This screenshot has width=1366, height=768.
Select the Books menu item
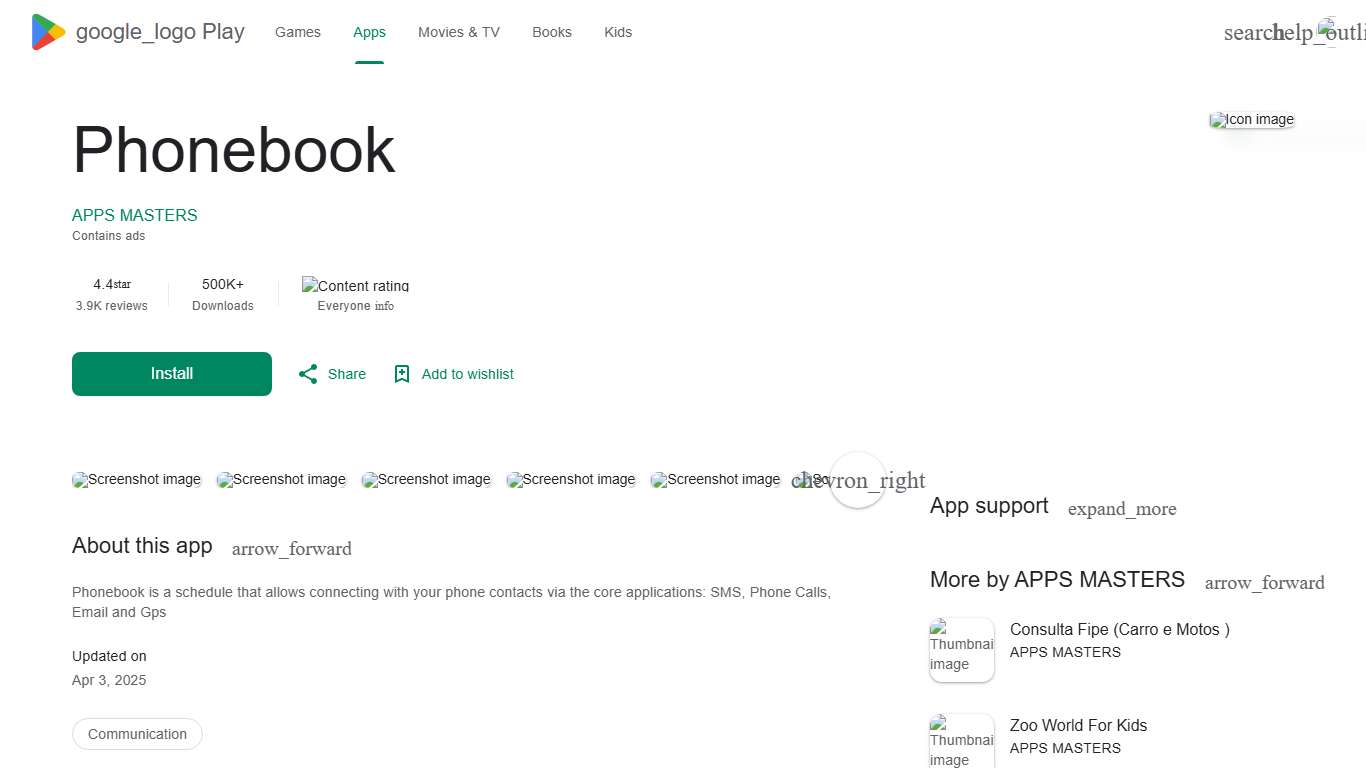click(551, 31)
